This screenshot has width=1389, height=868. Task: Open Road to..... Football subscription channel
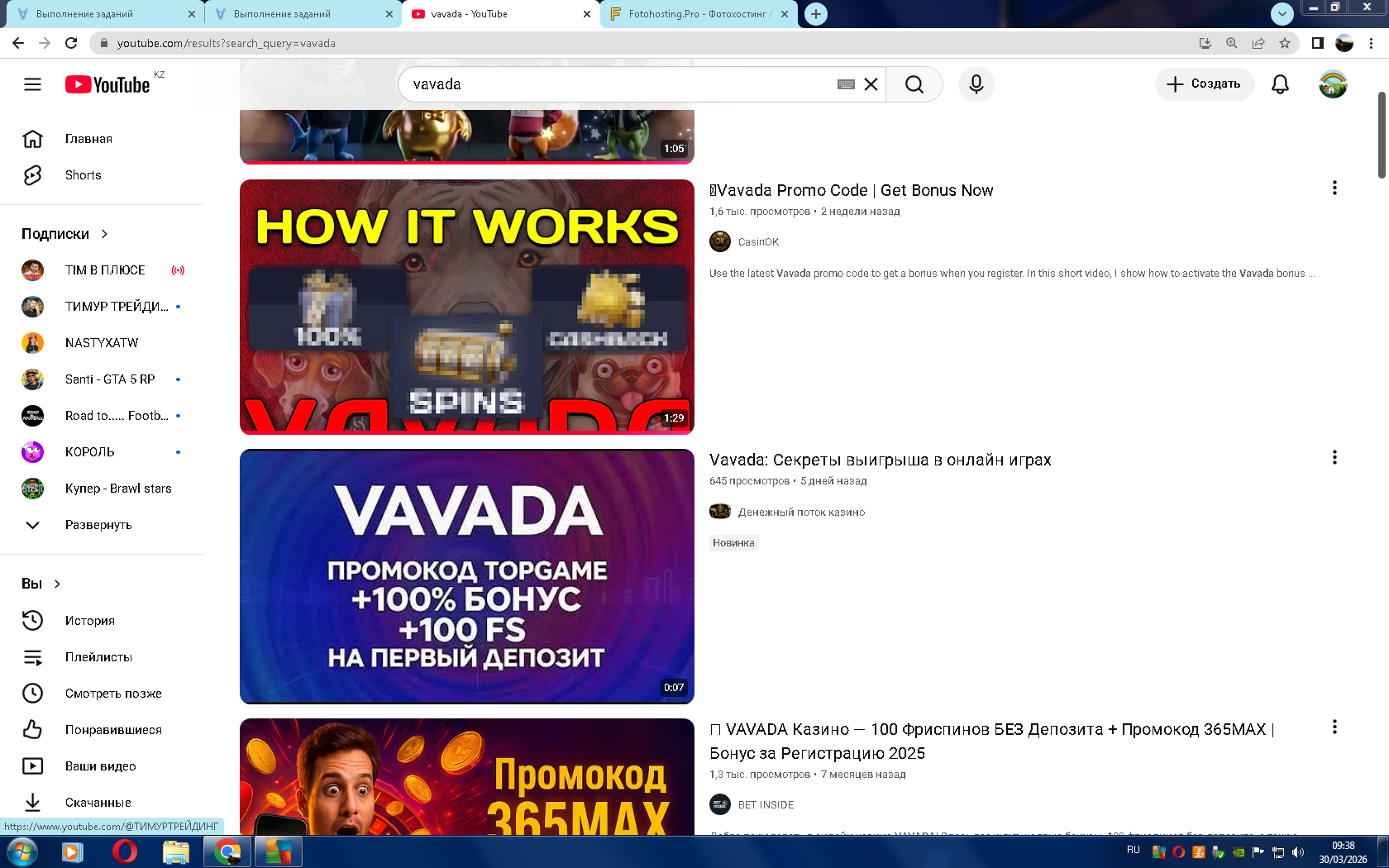click(102, 416)
